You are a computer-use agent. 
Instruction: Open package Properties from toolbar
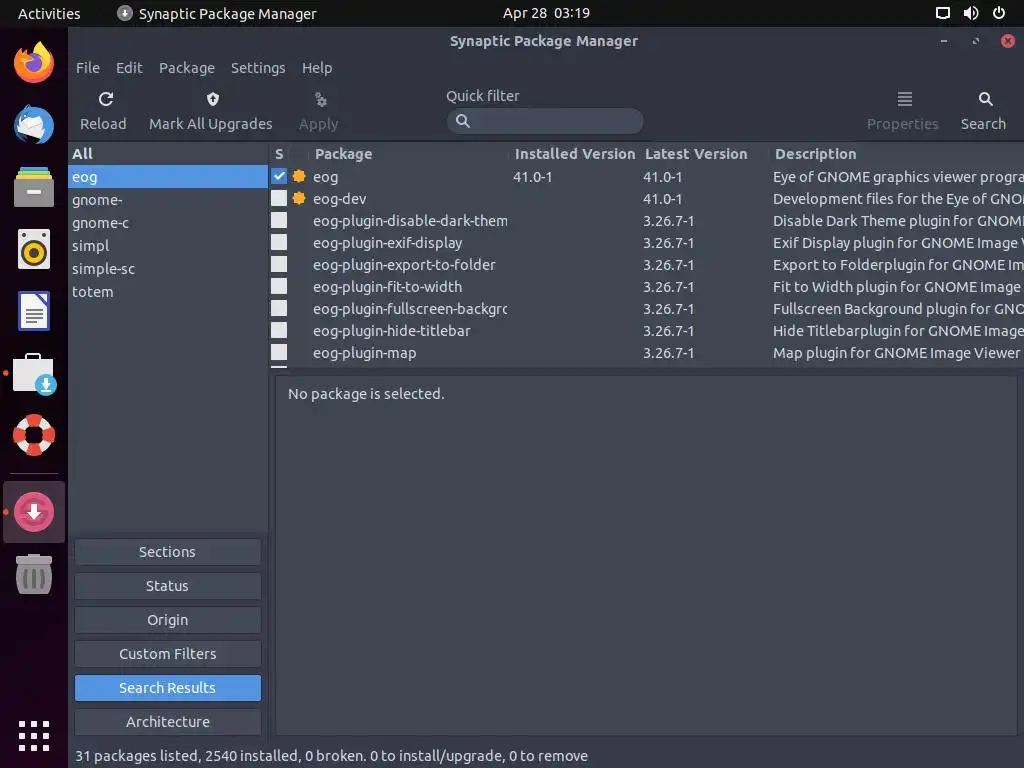click(x=904, y=110)
